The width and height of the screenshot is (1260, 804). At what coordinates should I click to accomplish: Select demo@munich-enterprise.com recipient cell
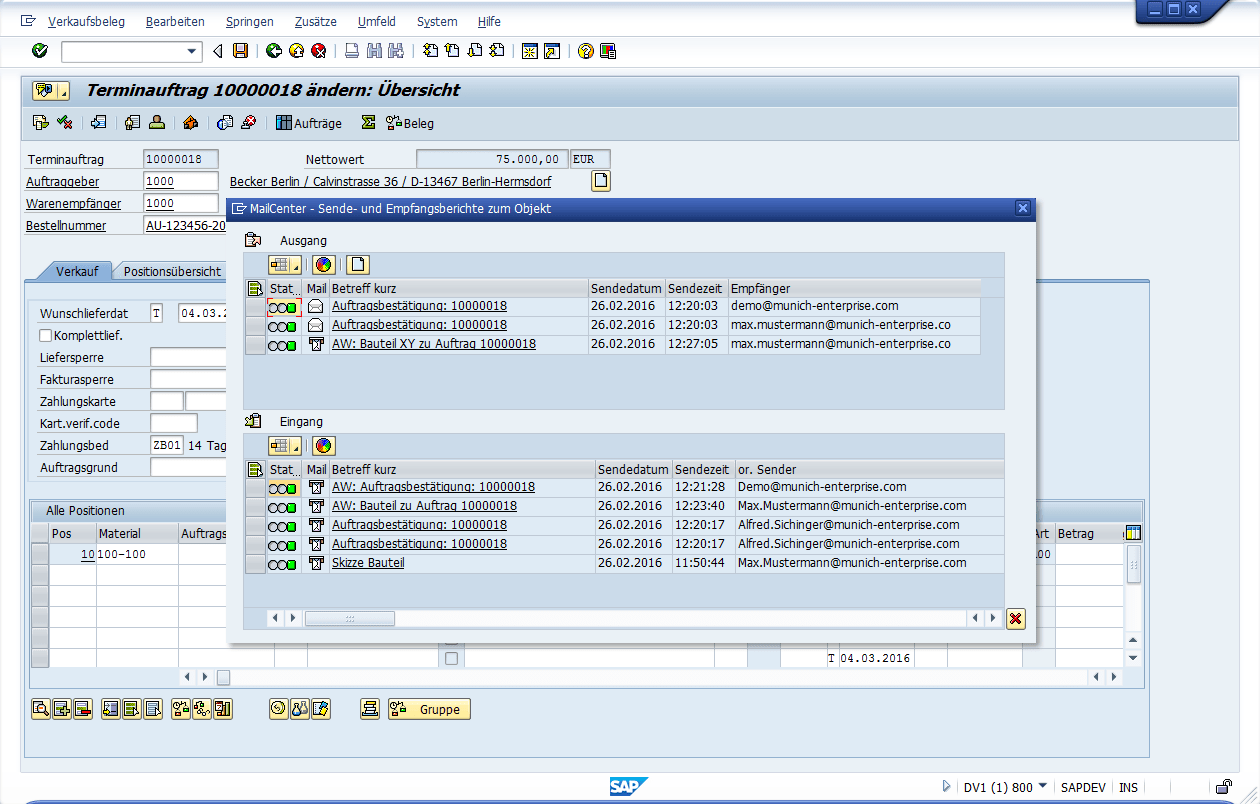click(x=854, y=306)
